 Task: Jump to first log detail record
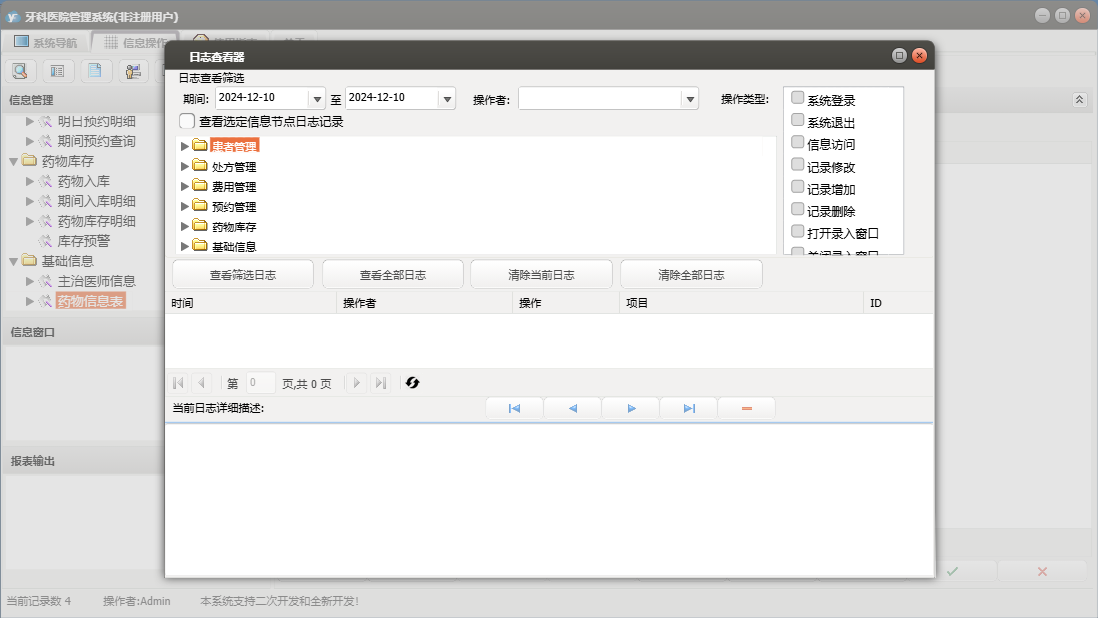[514, 409]
